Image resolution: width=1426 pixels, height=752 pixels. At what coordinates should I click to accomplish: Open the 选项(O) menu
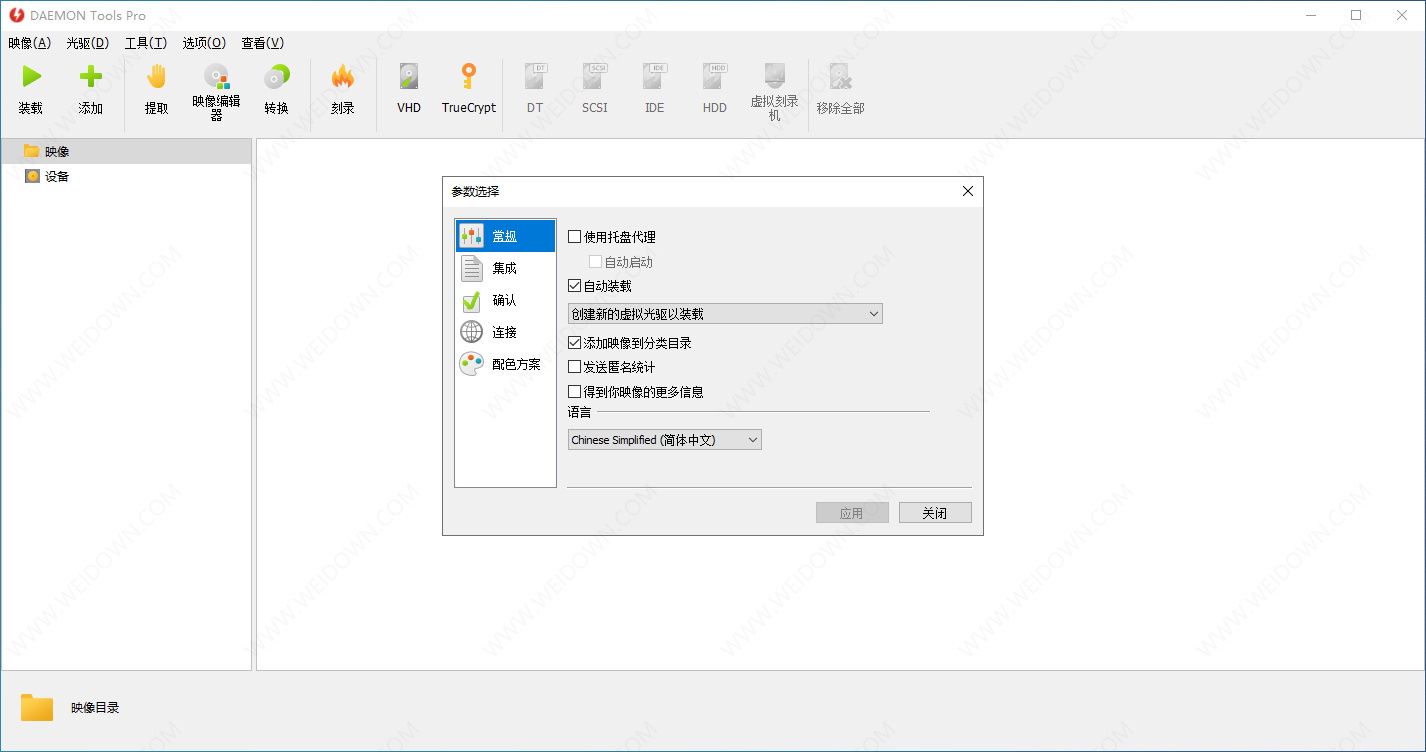tap(204, 43)
